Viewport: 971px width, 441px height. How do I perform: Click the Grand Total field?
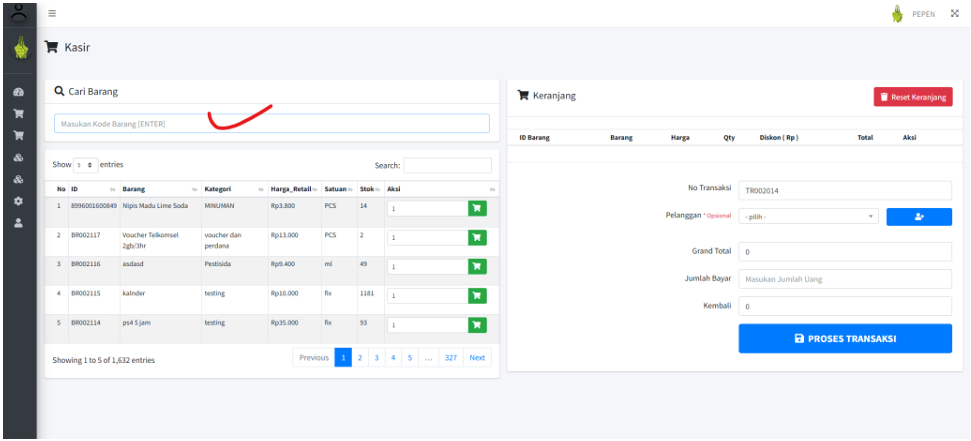[x=845, y=252]
